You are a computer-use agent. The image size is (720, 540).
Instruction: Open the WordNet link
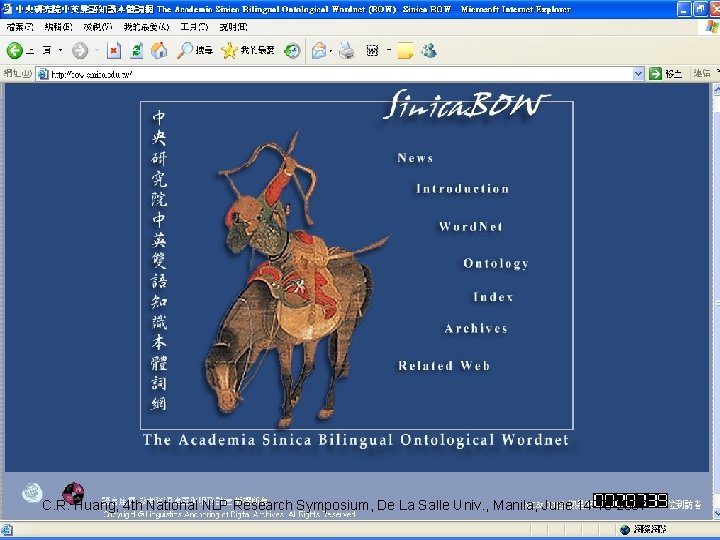(x=471, y=226)
